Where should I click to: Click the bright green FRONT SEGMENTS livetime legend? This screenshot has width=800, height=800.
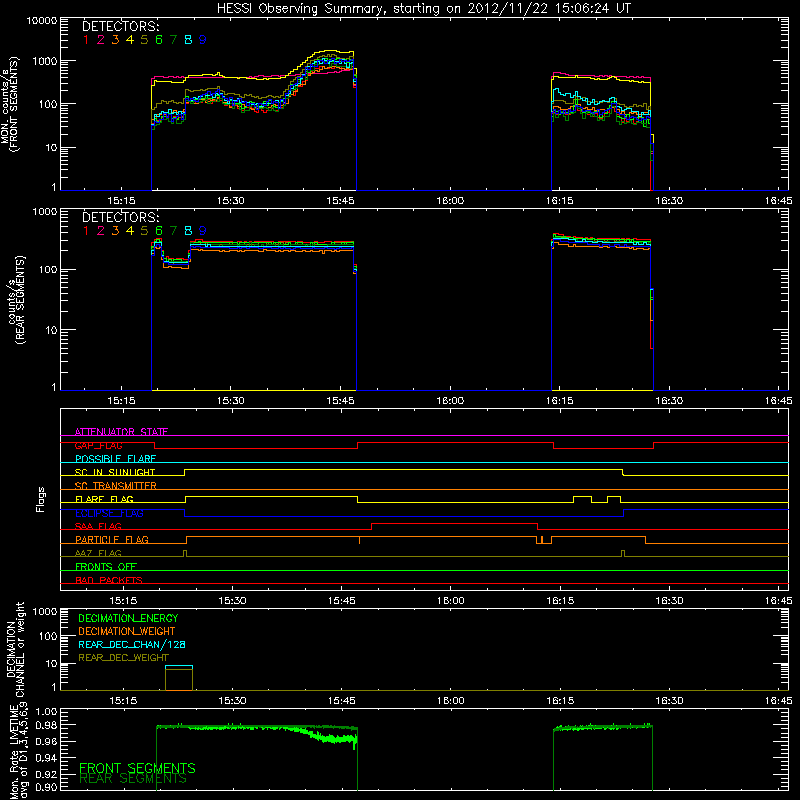pyautogui.click(x=137, y=768)
